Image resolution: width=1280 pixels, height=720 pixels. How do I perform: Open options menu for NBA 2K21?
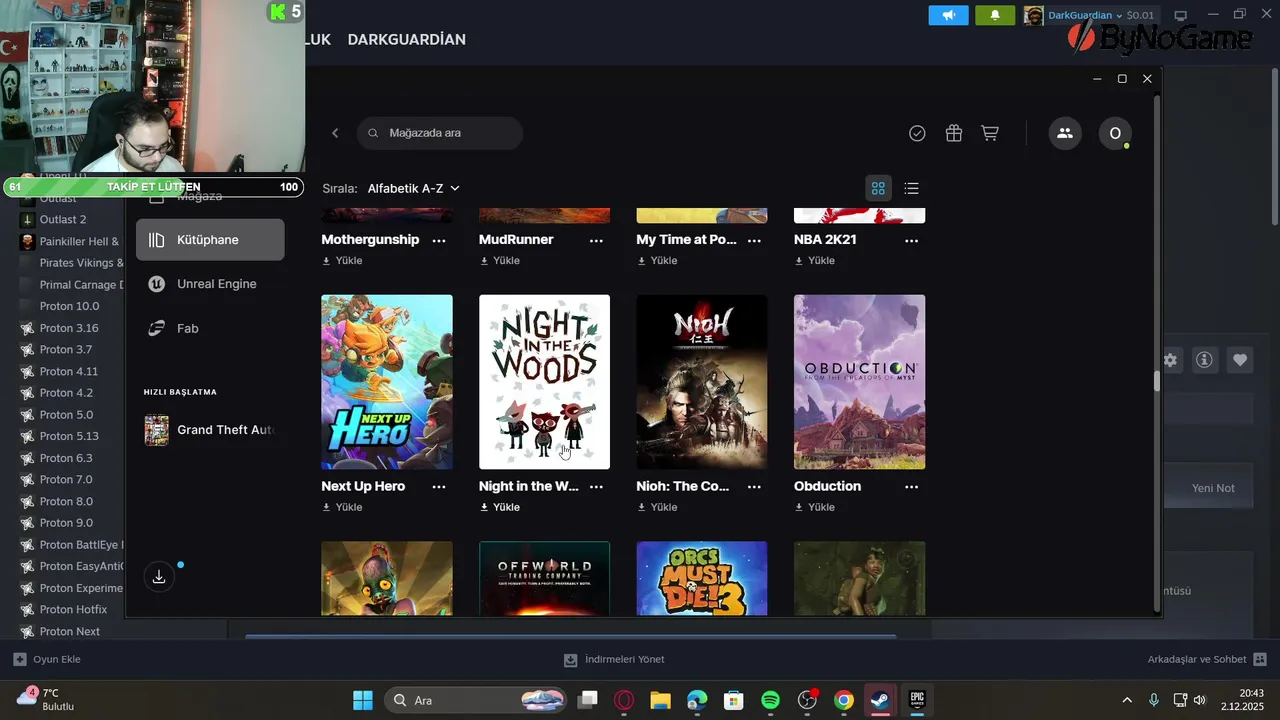click(x=911, y=240)
